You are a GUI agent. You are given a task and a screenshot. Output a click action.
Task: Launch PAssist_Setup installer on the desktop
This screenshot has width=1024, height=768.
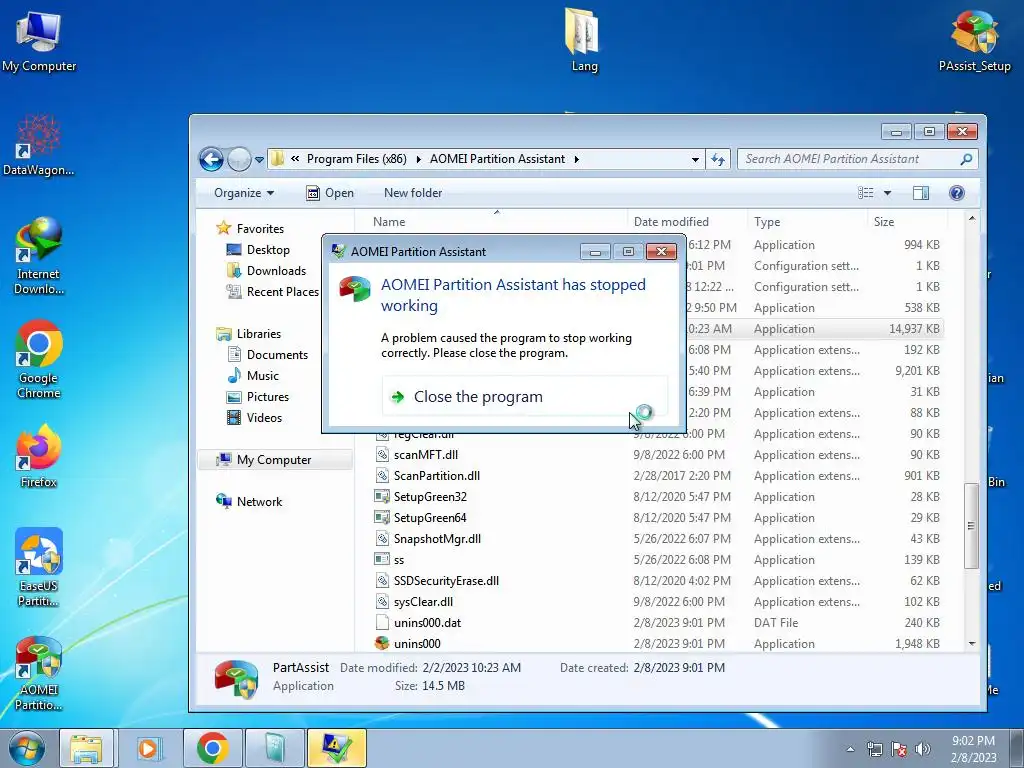(974, 41)
